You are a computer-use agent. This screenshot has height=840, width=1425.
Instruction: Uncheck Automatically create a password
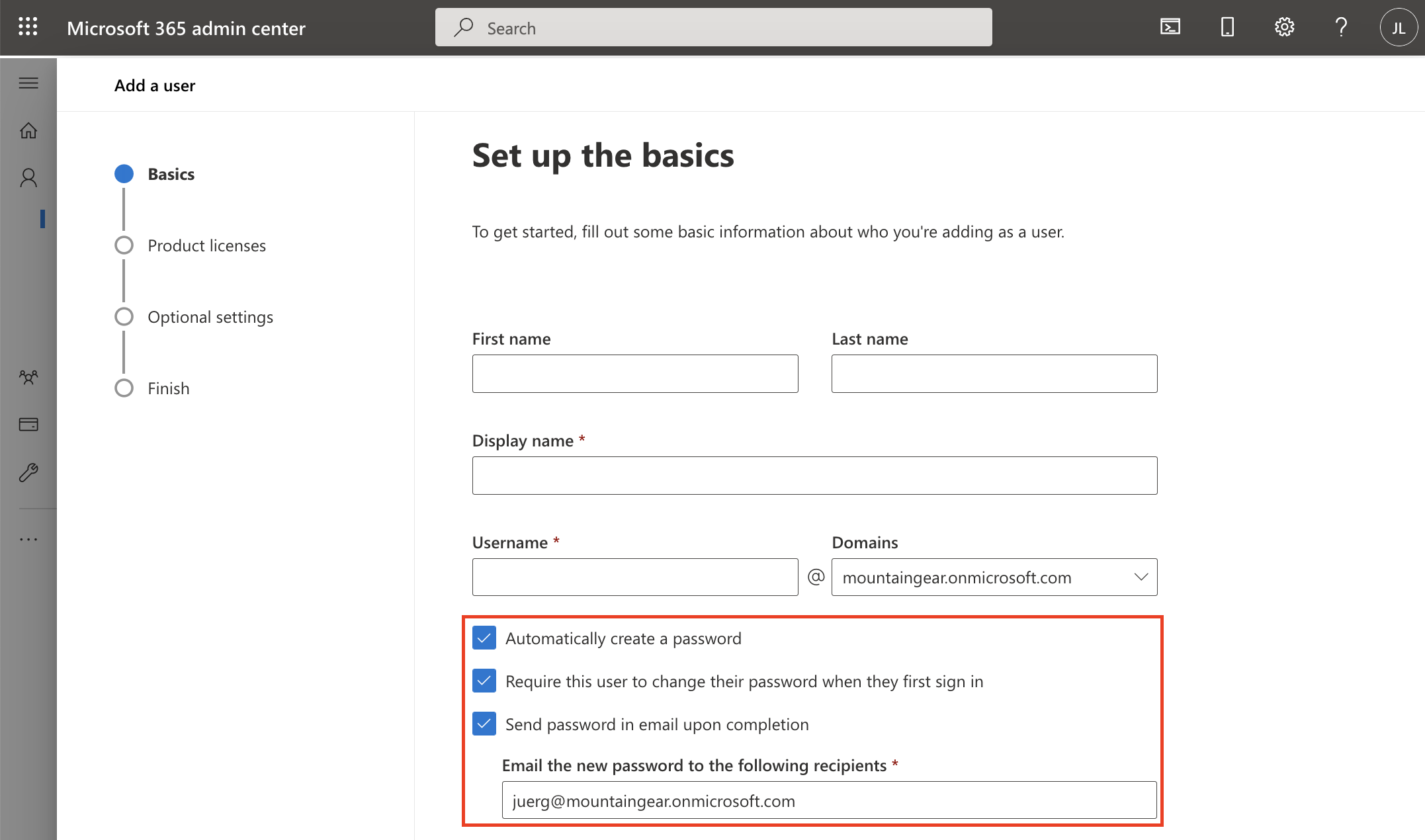(x=484, y=638)
